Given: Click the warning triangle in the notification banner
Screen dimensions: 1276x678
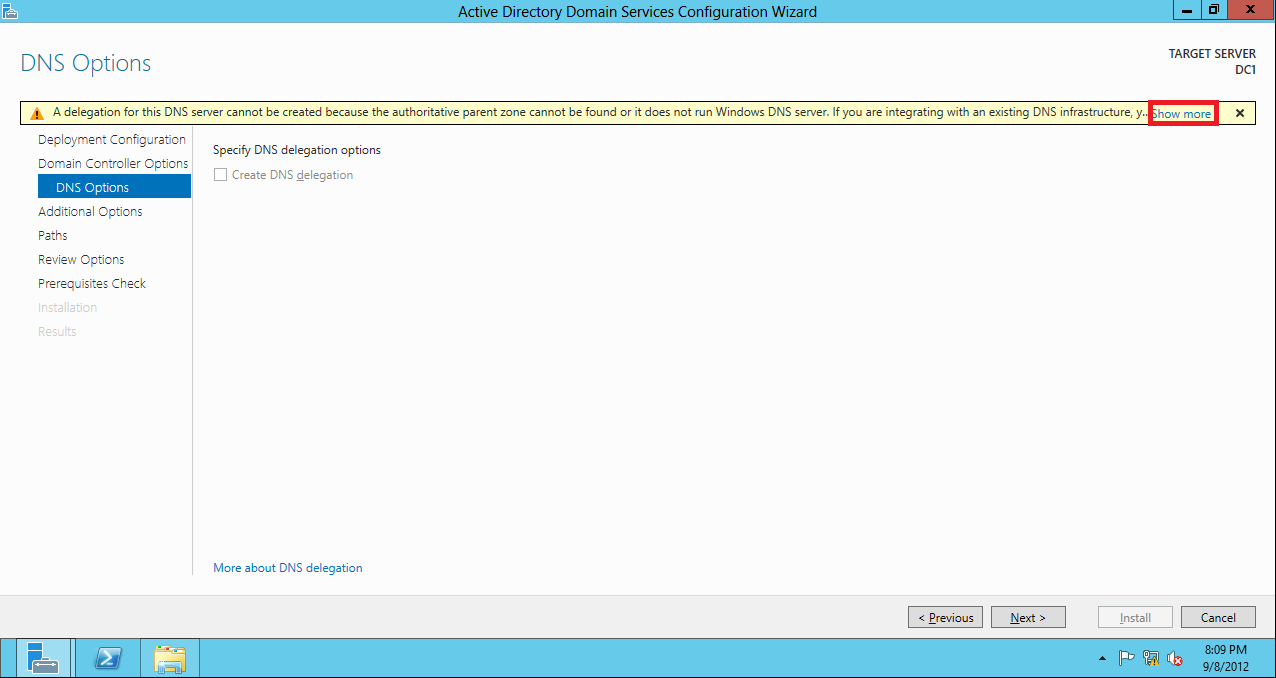Looking at the screenshot, I should click(39, 112).
